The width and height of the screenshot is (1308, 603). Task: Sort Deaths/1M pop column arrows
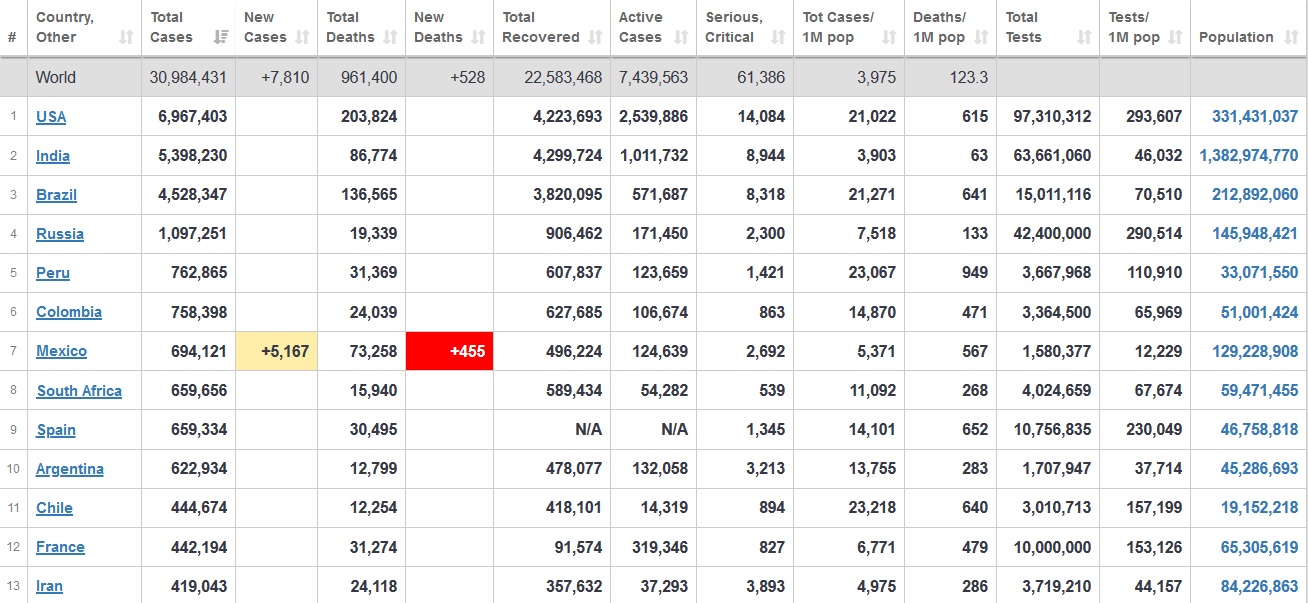(x=982, y=37)
